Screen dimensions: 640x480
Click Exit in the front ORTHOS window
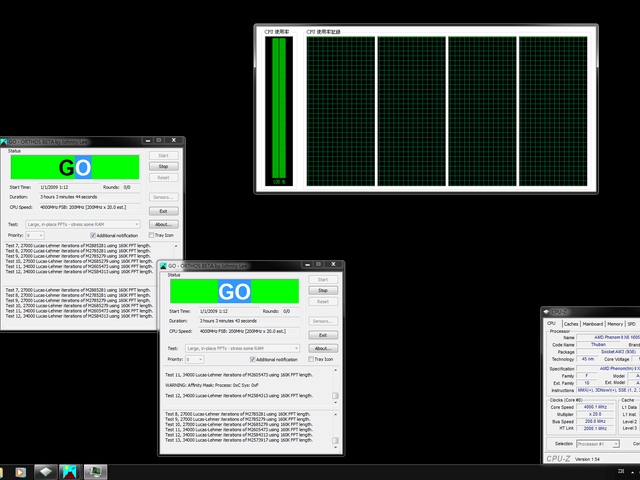pos(323,335)
